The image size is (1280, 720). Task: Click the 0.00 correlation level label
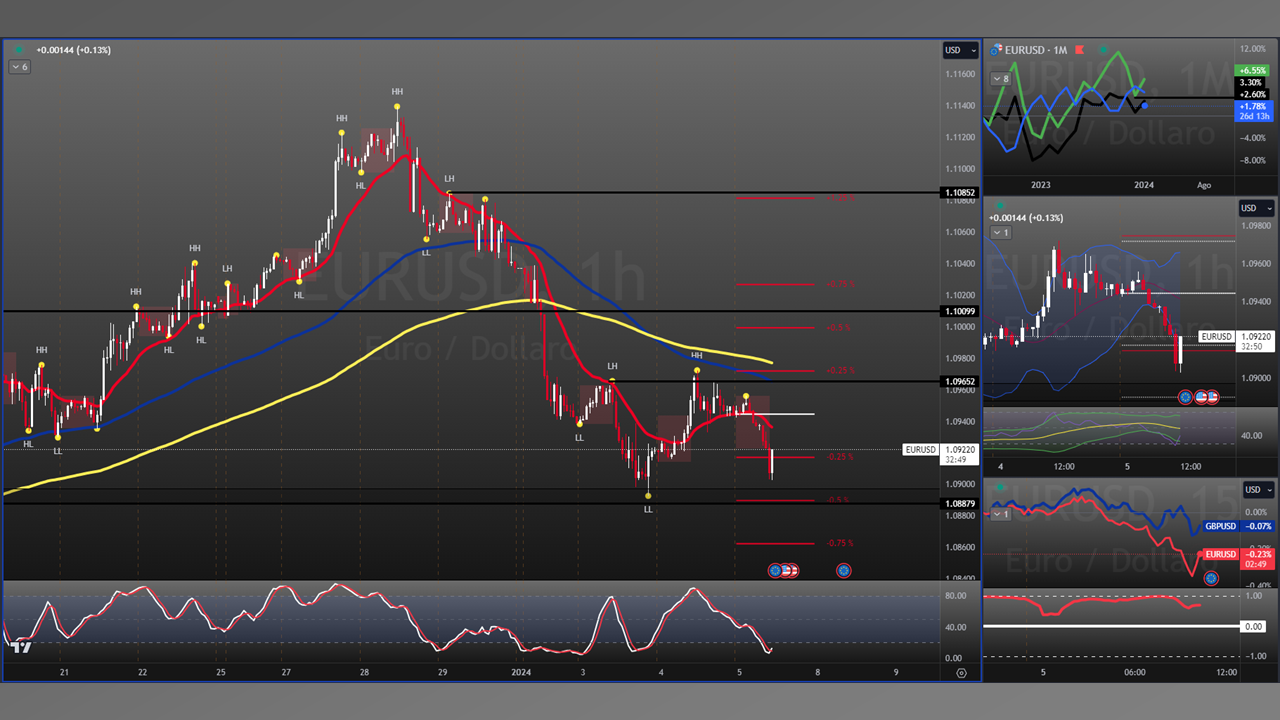coord(1253,626)
